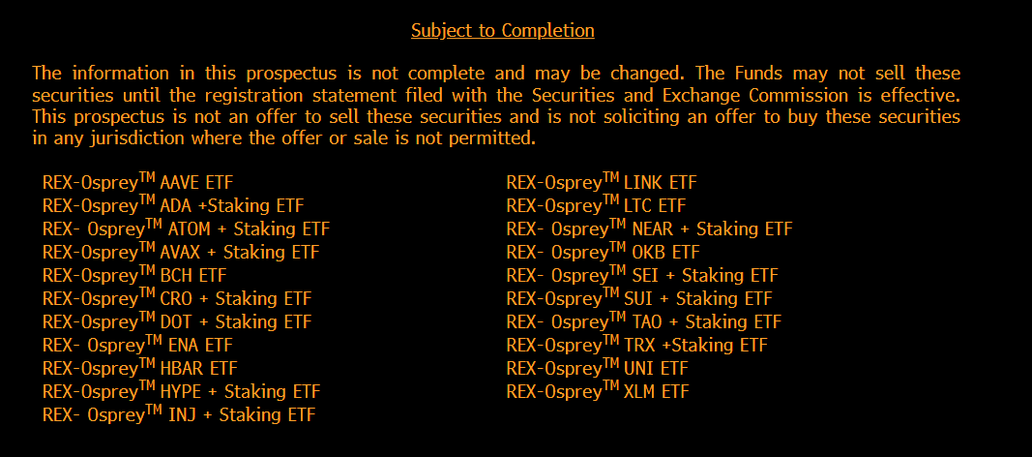Click the REX-Osprey LINK ETF entry

(601, 183)
